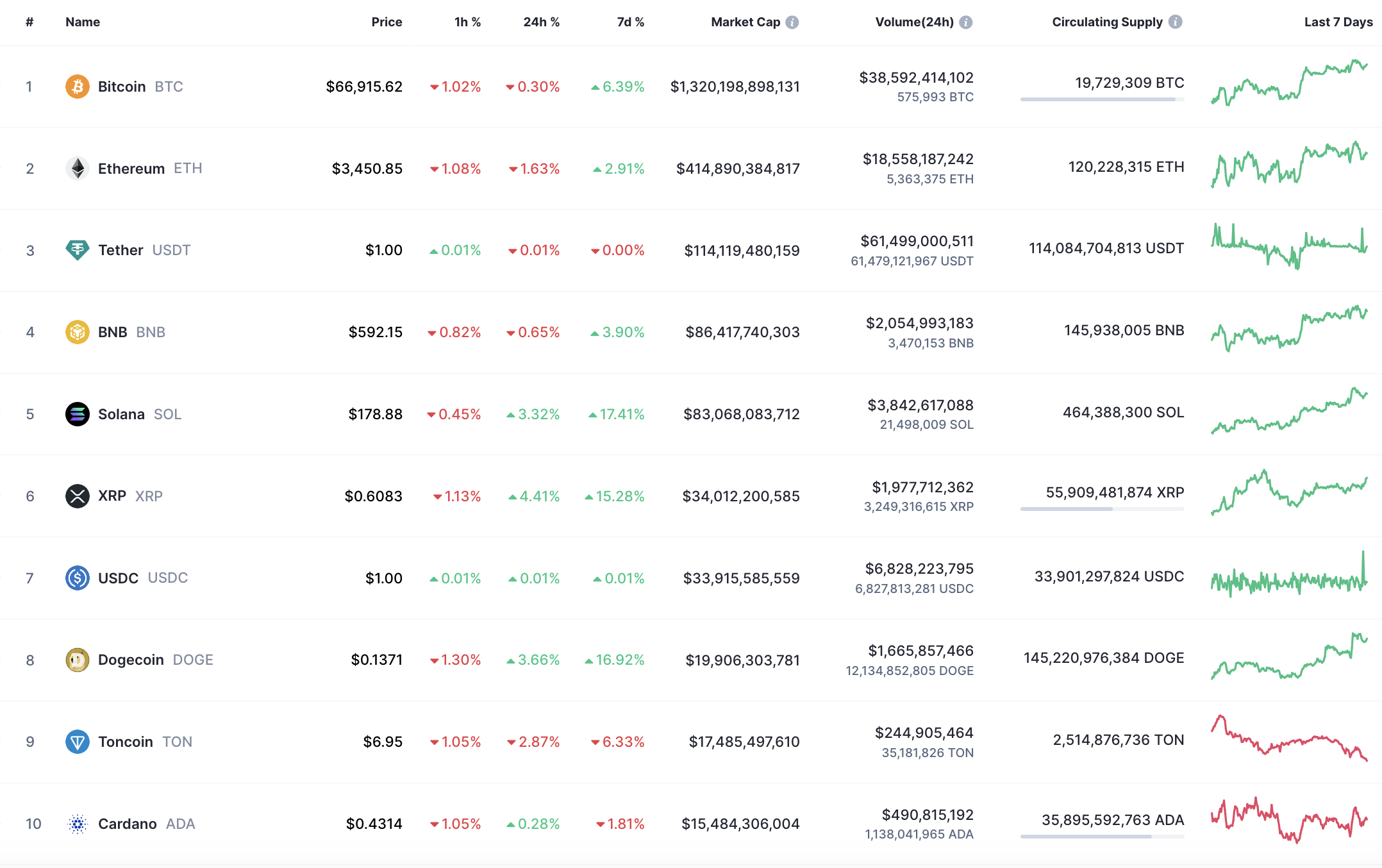Screen dimensions: 1382x868
Task: Click Ethereum's $414,890,384,817 market cap value
Action: pyautogui.click(x=738, y=169)
